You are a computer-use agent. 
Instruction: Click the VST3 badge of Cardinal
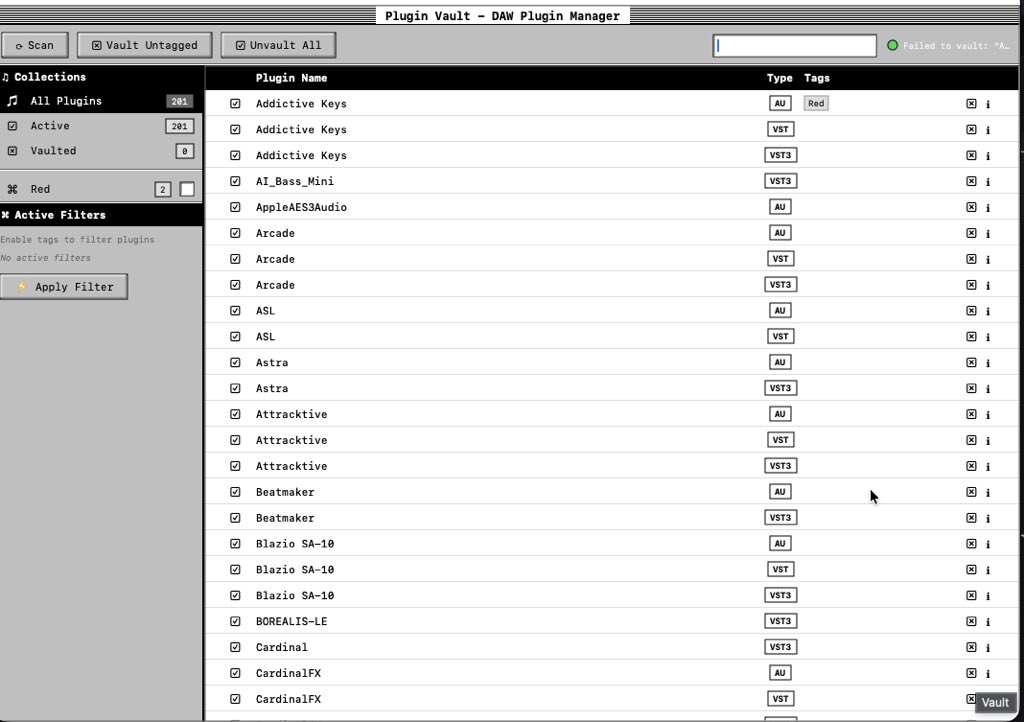(780, 647)
